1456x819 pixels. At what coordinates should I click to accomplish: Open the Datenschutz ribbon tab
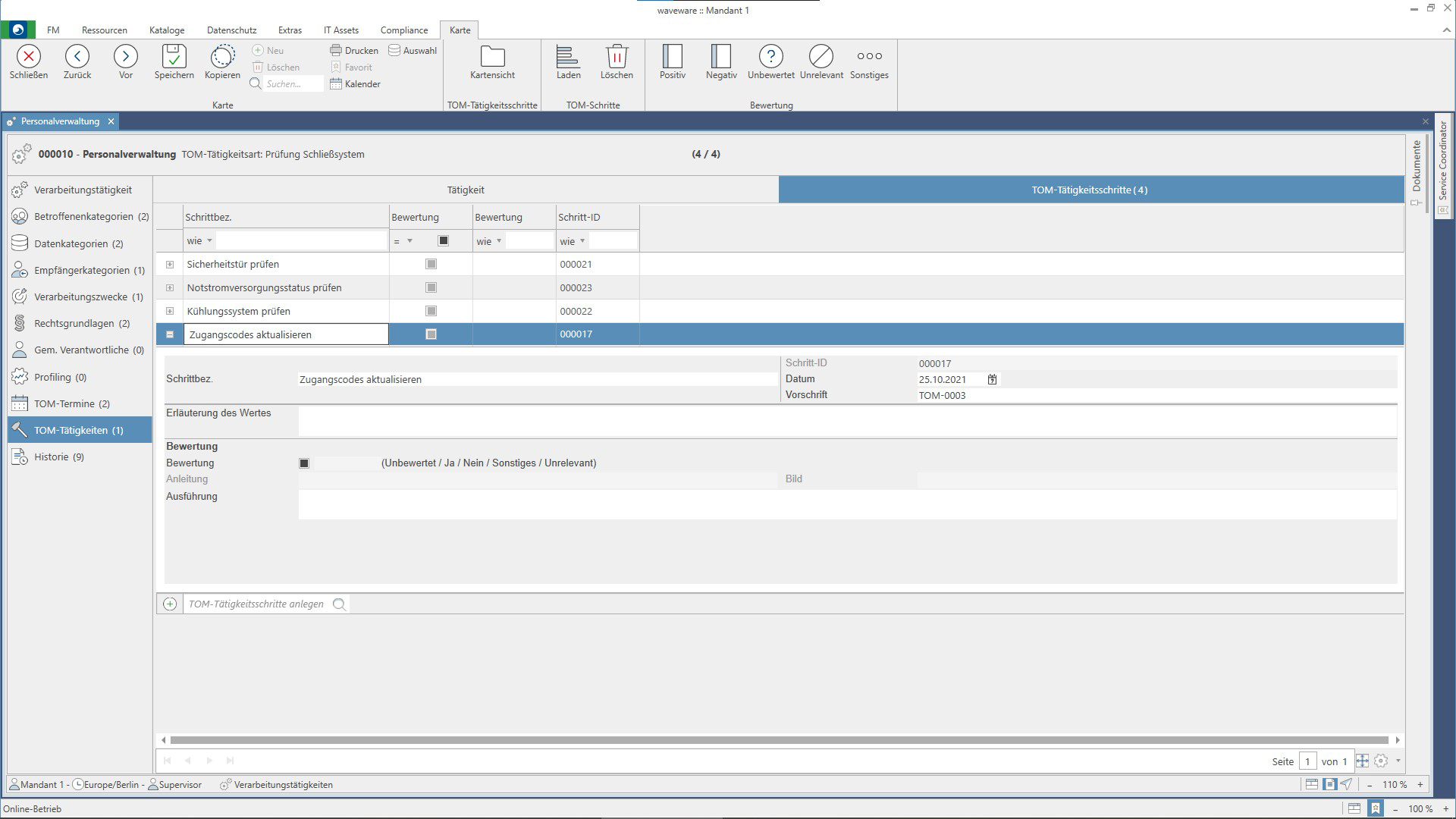click(231, 30)
